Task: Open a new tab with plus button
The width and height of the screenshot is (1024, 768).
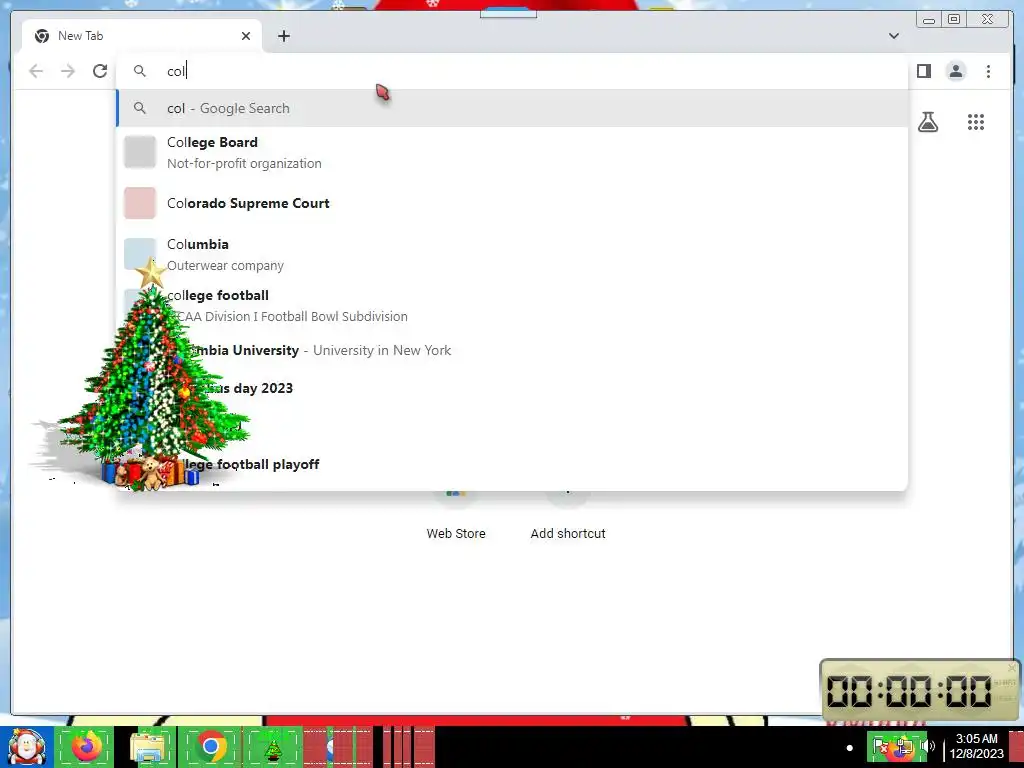Action: click(x=283, y=36)
